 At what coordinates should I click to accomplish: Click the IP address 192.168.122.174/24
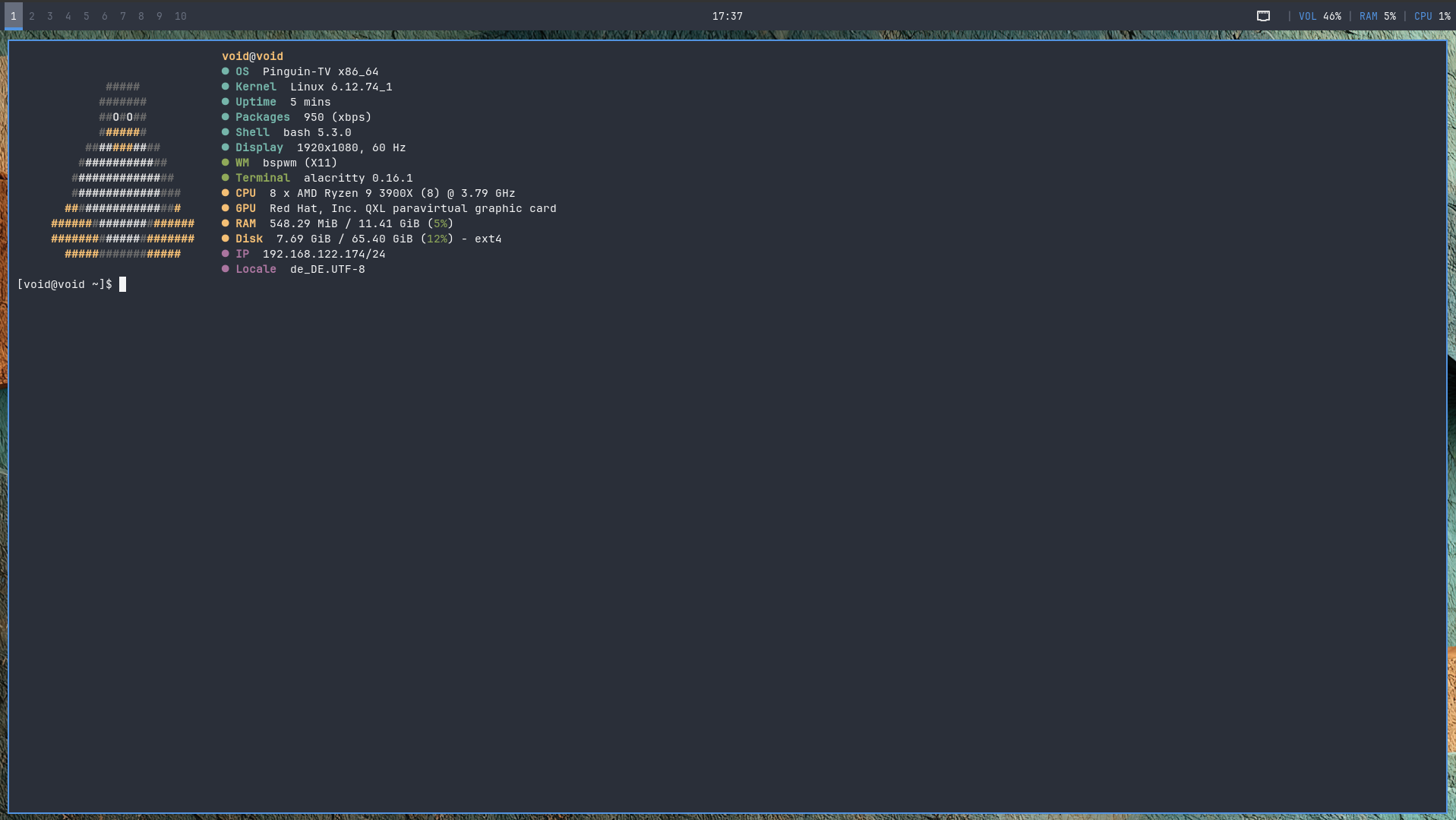324,254
